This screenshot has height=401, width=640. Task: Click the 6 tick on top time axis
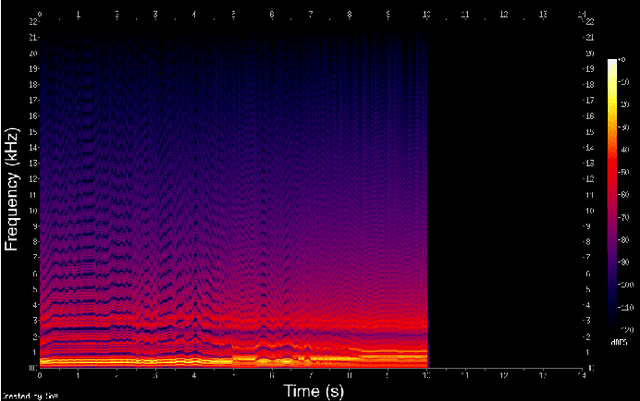click(272, 14)
